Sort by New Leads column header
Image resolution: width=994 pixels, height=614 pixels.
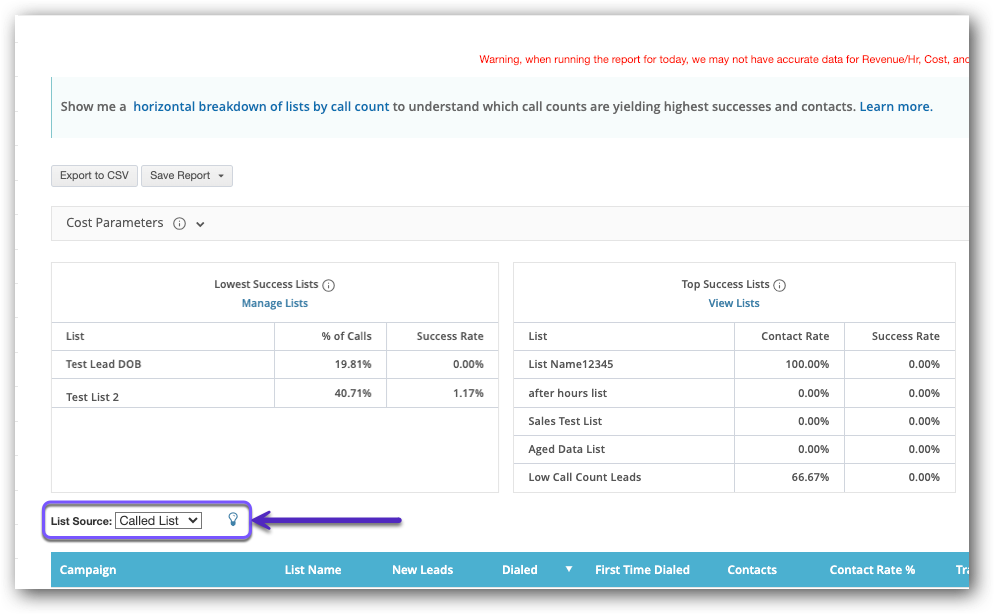coord(422,570)
